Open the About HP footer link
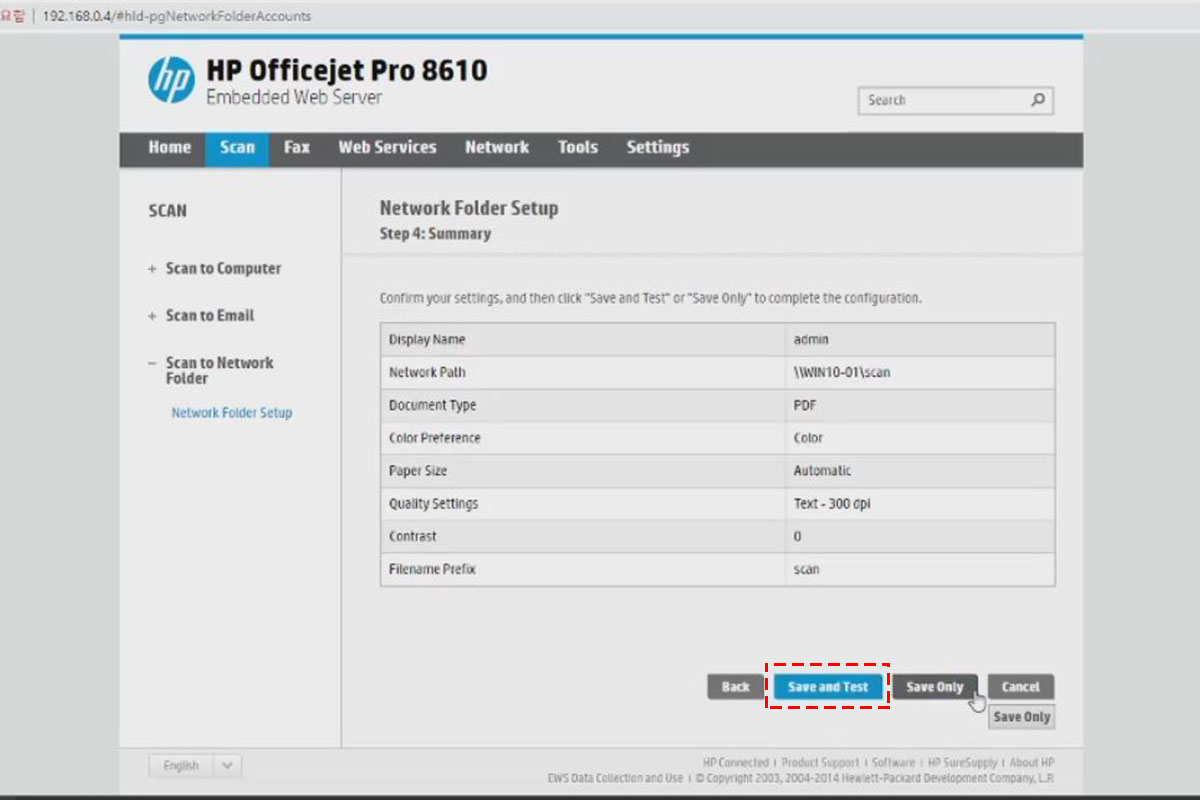Image resolution: width=1200 pixels, height=800 pixels. tap(1032, 762)
